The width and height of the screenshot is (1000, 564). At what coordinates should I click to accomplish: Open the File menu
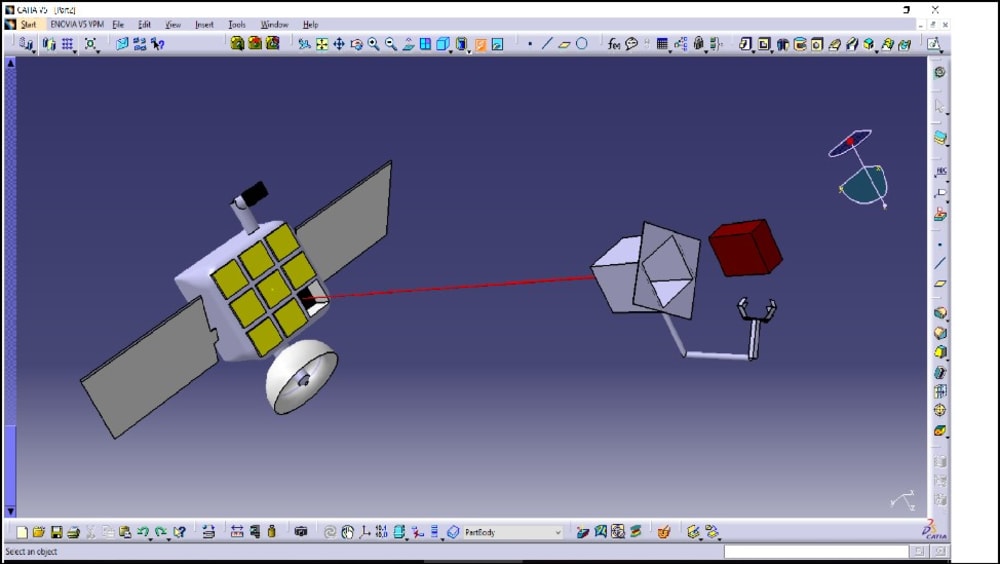(x=118, y=24)
